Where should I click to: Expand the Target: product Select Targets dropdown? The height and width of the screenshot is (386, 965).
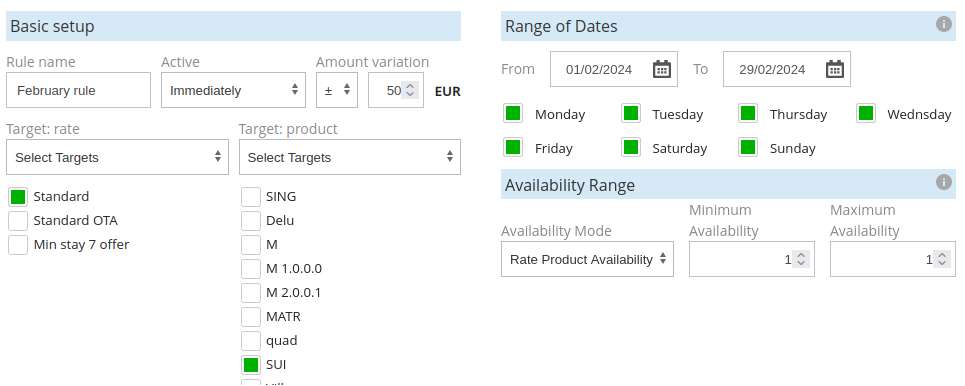[350, 157]
